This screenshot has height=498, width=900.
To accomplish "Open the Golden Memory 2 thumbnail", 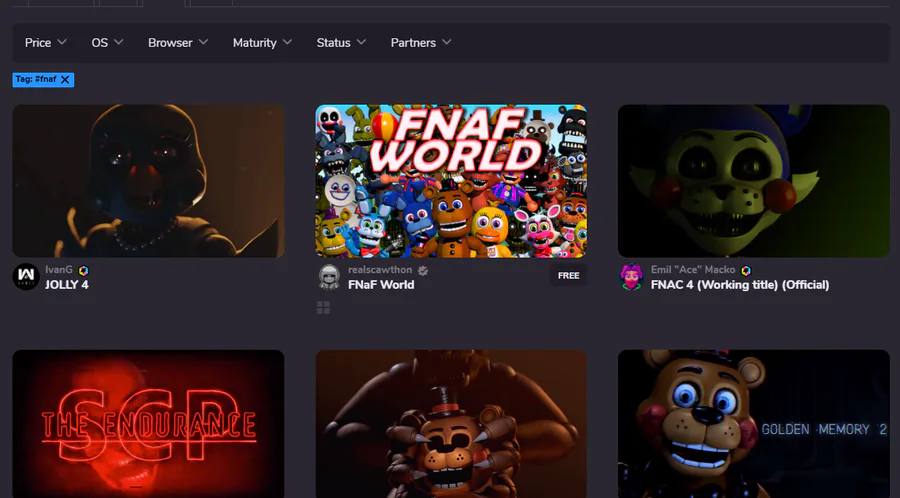I will click(x=754, y=424).
